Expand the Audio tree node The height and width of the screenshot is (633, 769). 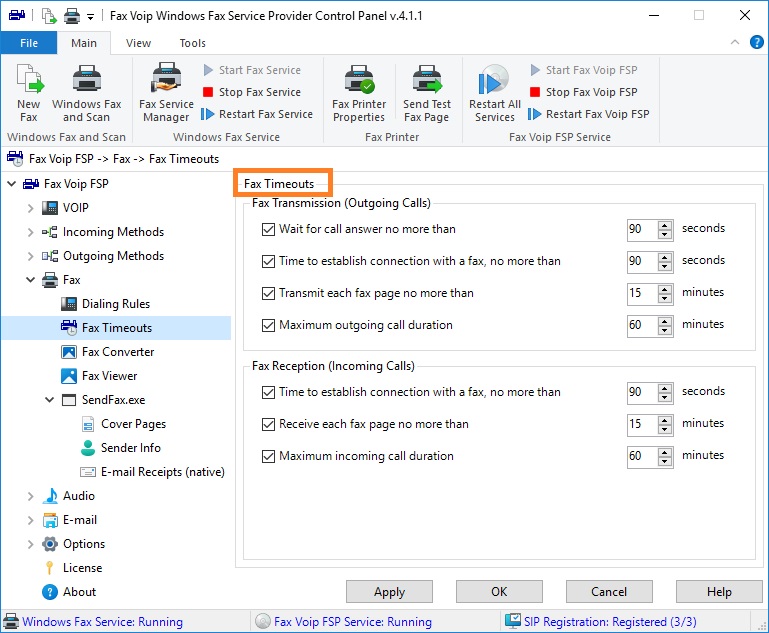(x=30, y=496)
